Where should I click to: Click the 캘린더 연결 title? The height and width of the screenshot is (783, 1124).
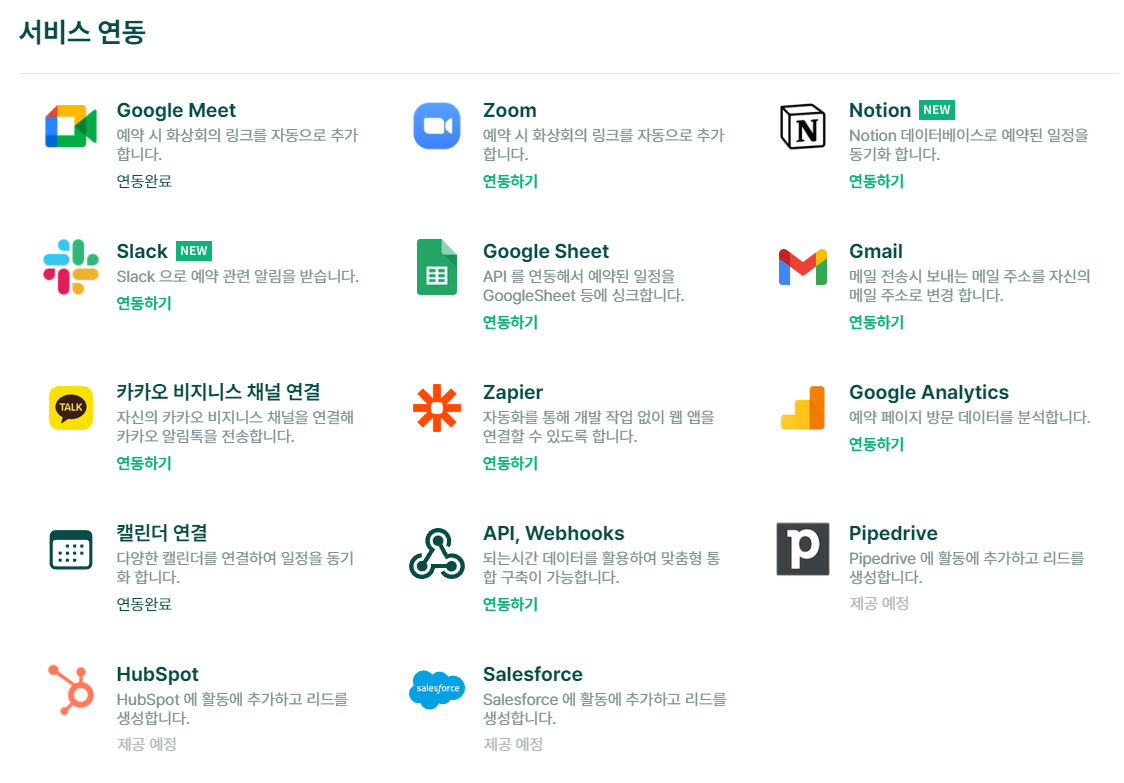tap(162, 533)
